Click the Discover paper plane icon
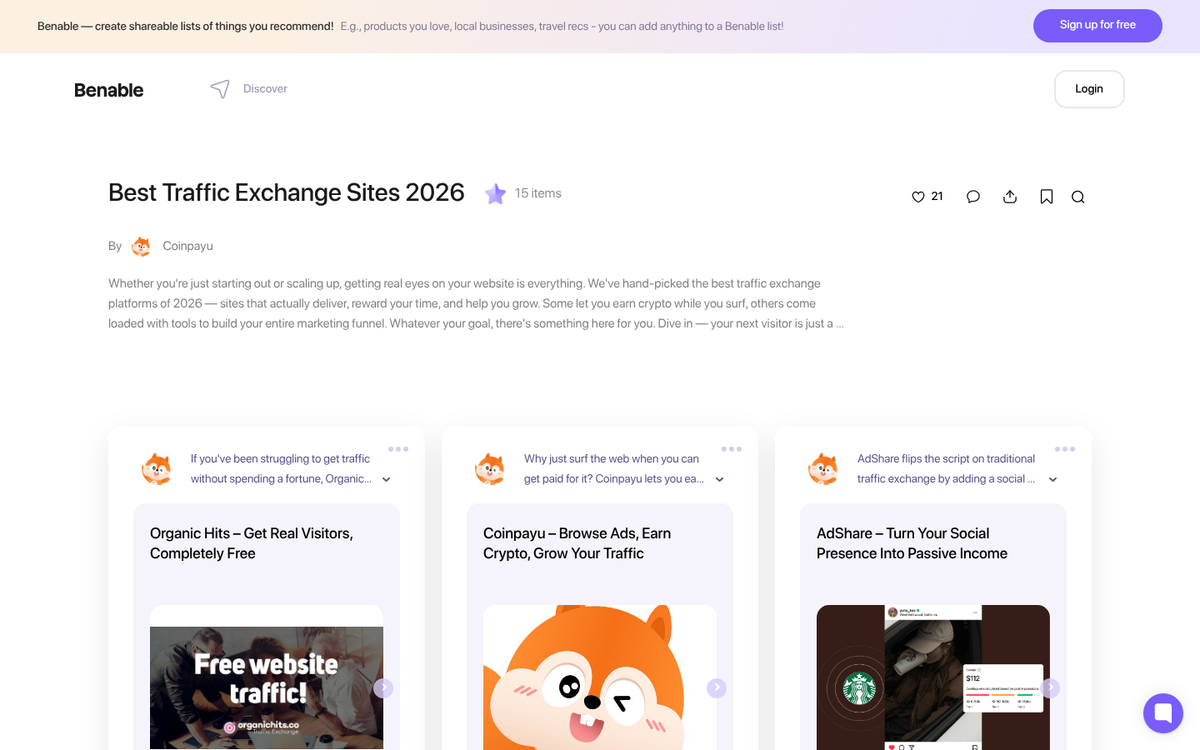1200x750 pixels. coord(220,89)
